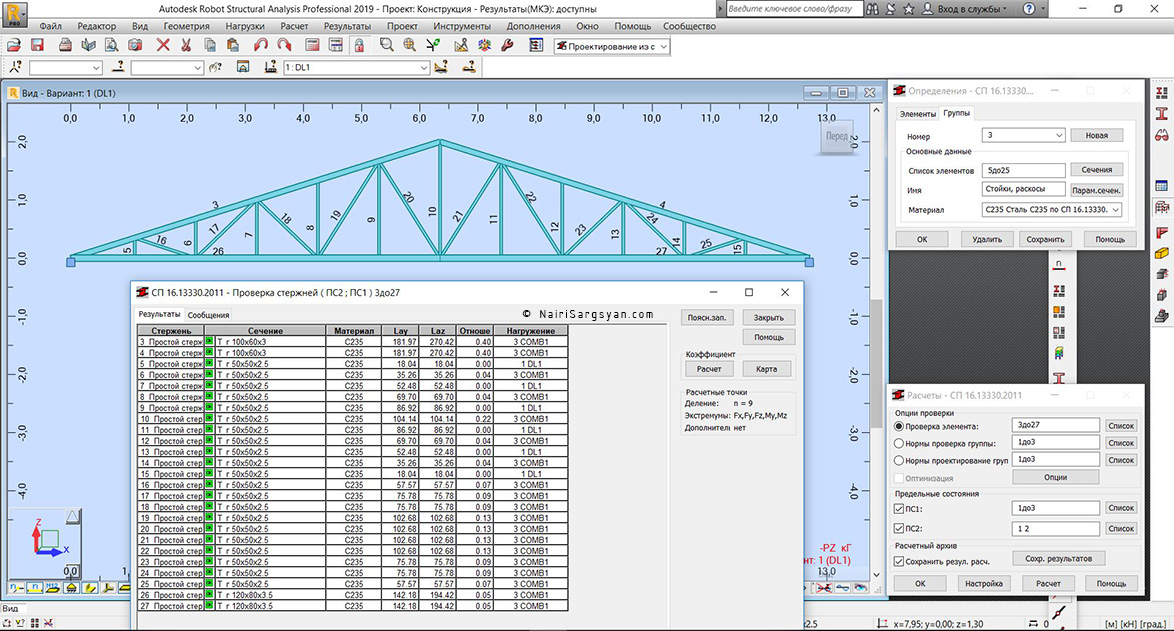Click 'Сохр. результатов' button
The width and height of the screenshot is (1174, 631).
(x=1058, y=558)
